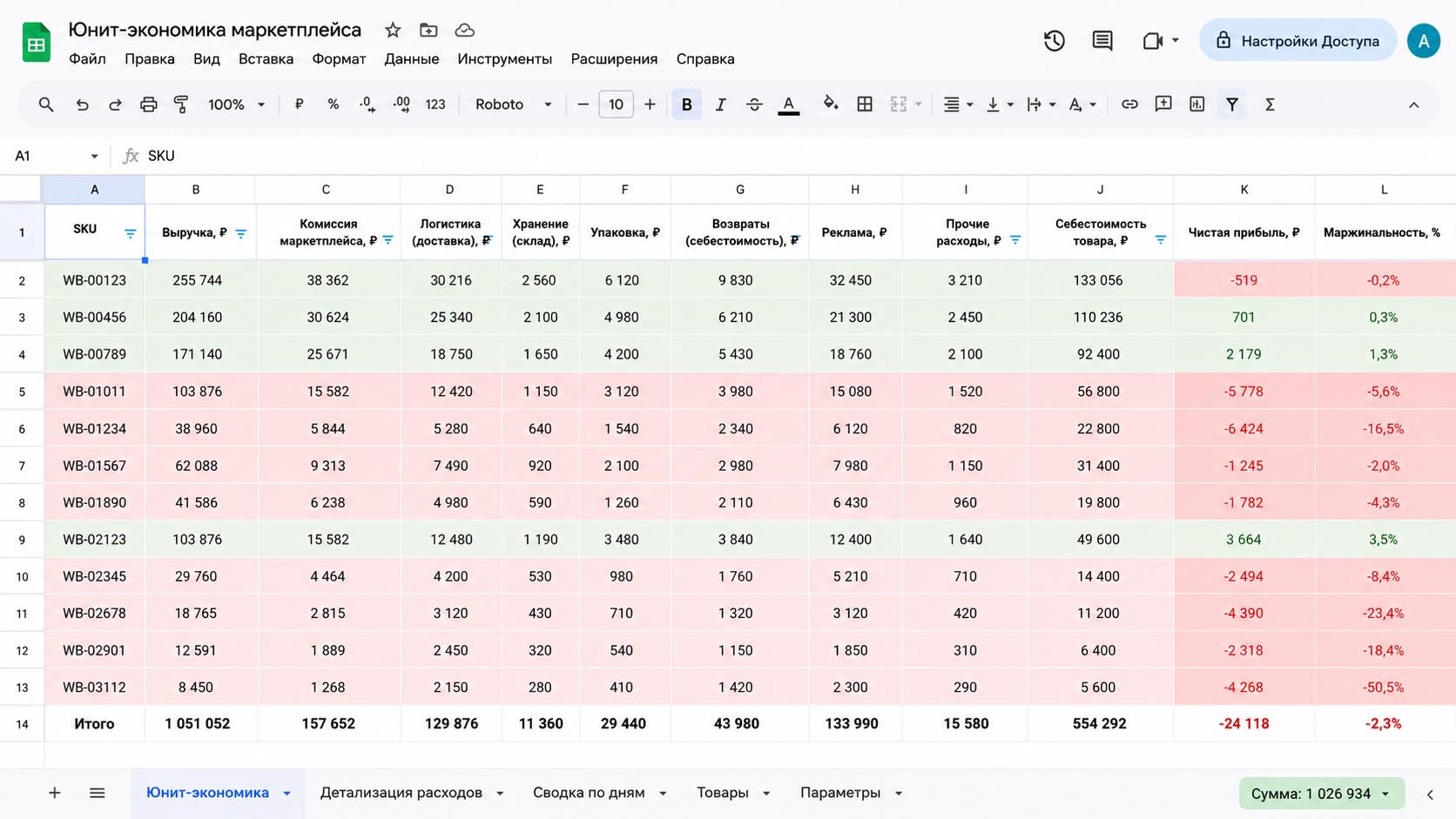
Task: Open the Google Sheets home icon
Action: pyautogui.click(x=37, y=42)
